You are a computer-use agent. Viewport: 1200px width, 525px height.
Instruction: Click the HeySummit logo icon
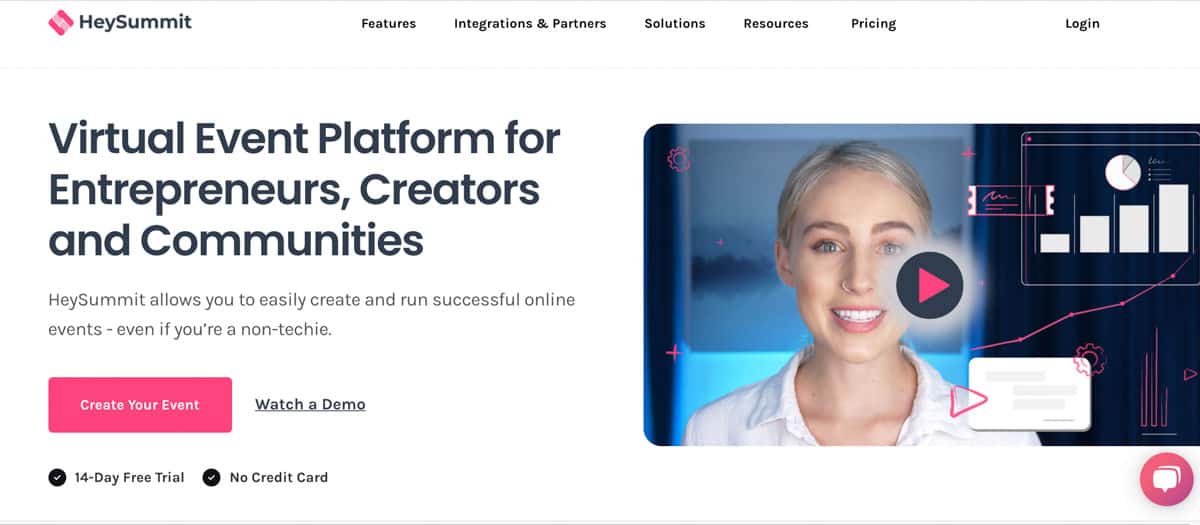coord(61,22)
